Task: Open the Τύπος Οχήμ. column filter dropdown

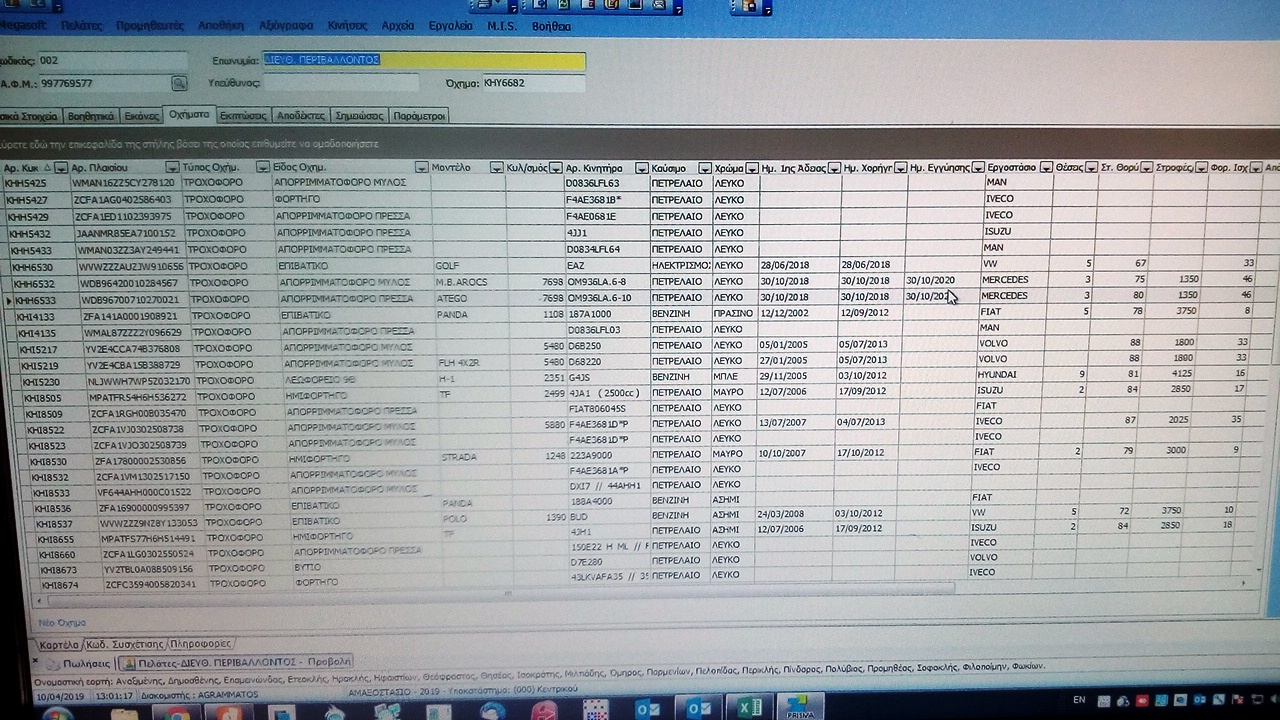Action: pyautogui.click(x=263, y=168)
